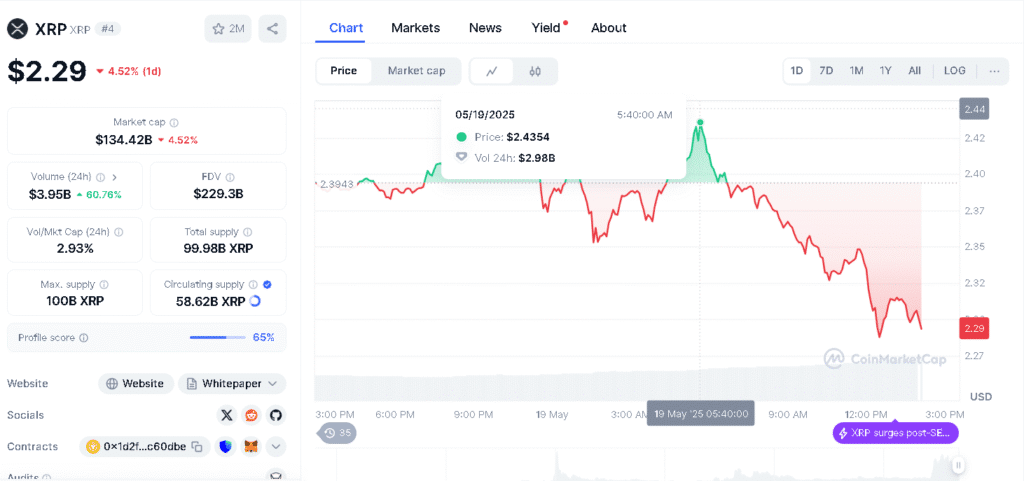Click the 0x1d2f...c60dbe contract address
Image resolution: width=1024 pixels, height=481 pixels.
coord(145,447)
